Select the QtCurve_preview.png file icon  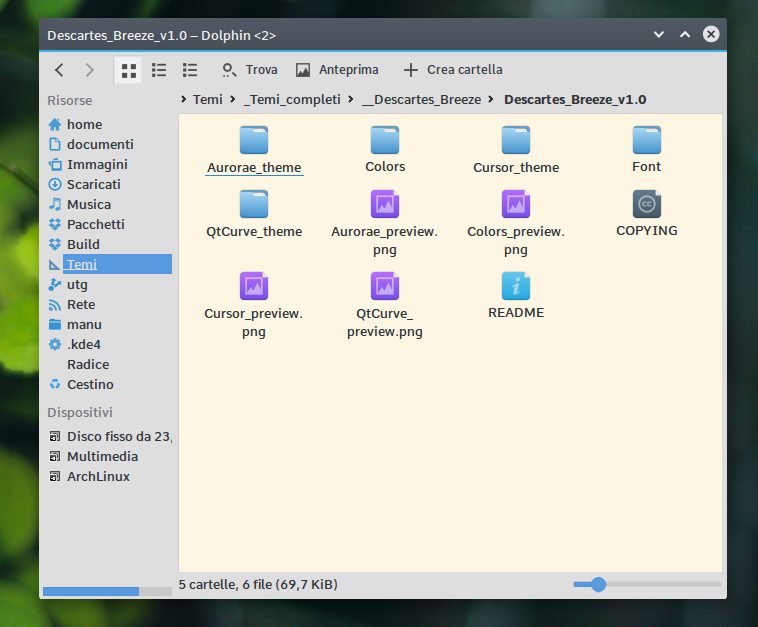385,286
